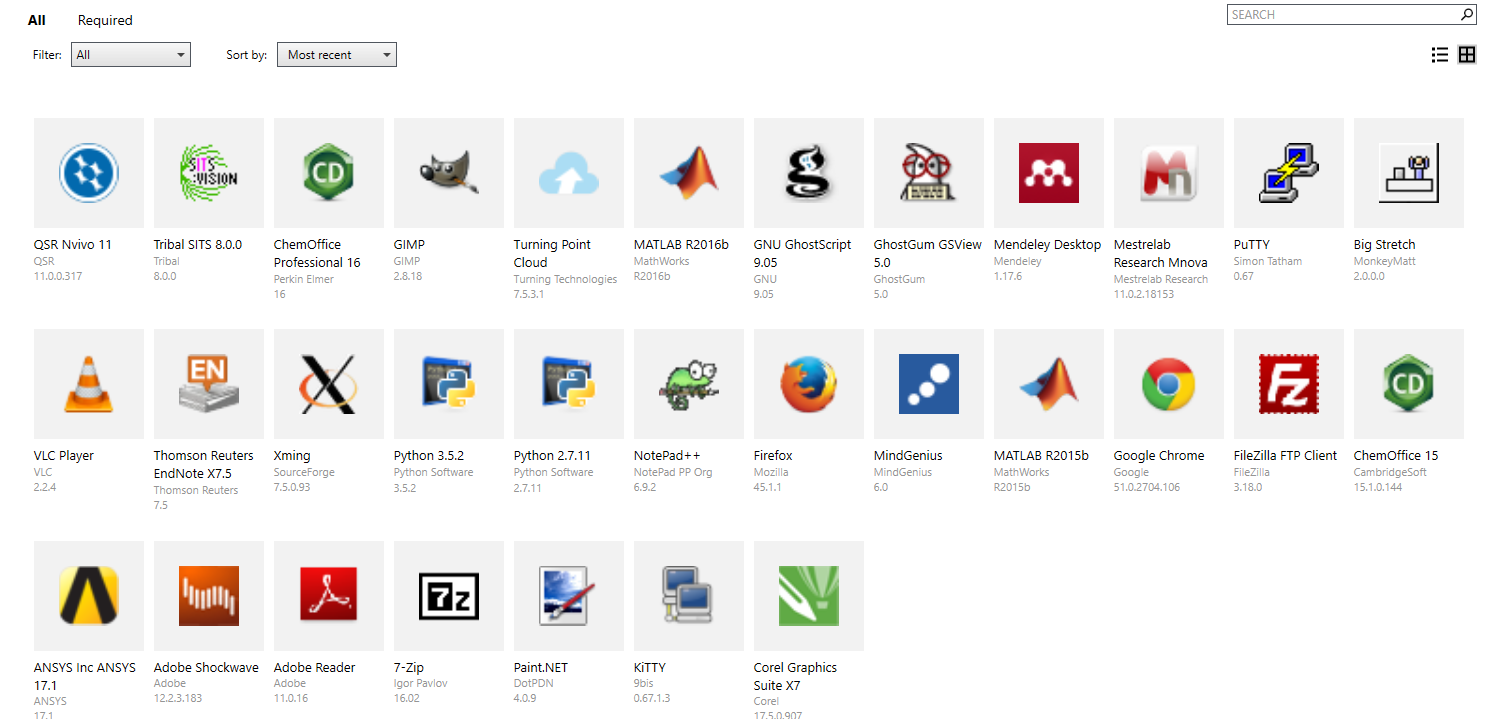Viewport: 1497px width, 719px height.
Task: Open the Corel Graphics Suite X7 icon
Action: 809,596
